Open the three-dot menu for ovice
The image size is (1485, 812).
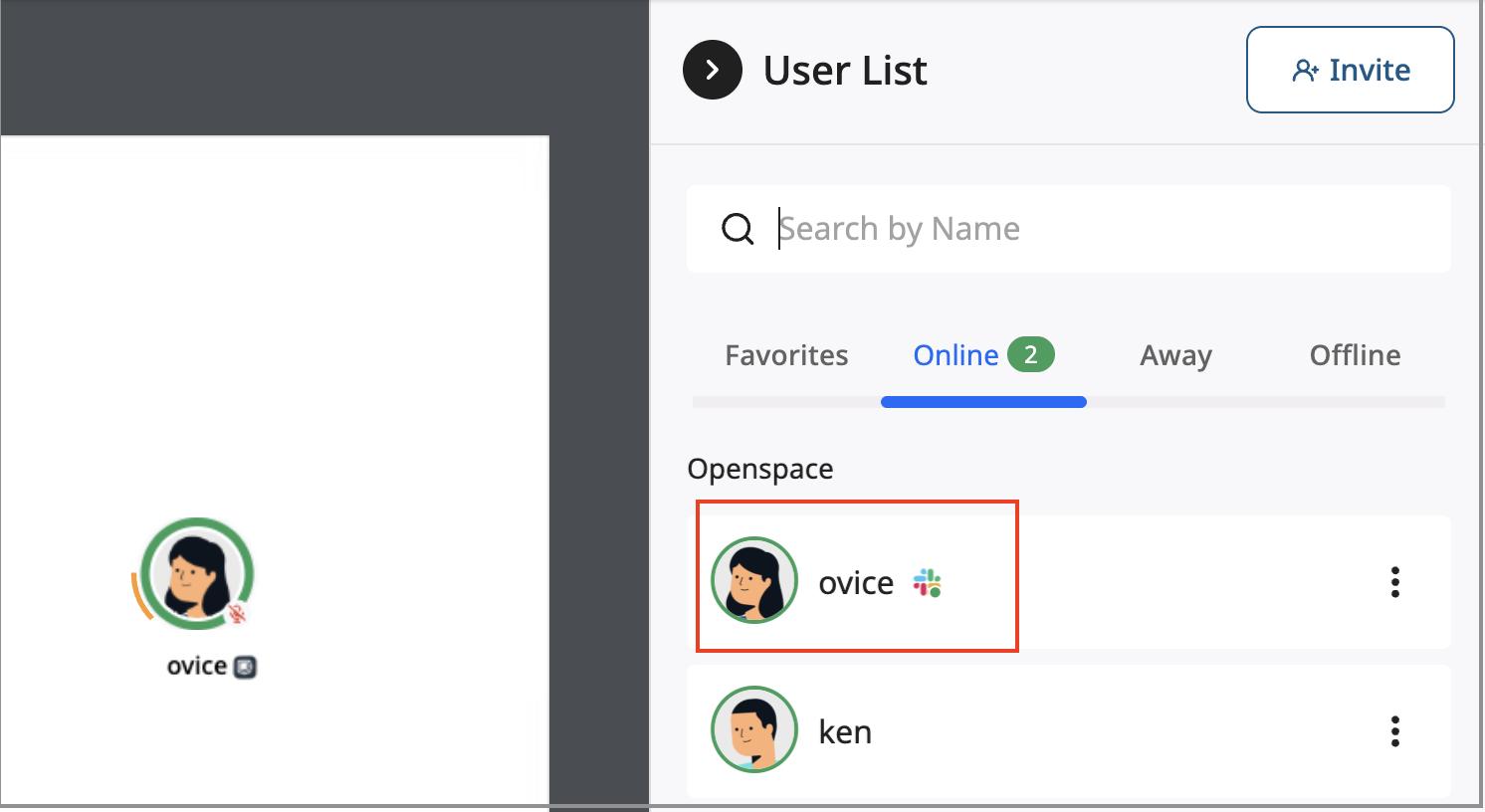click(1395, 582)
